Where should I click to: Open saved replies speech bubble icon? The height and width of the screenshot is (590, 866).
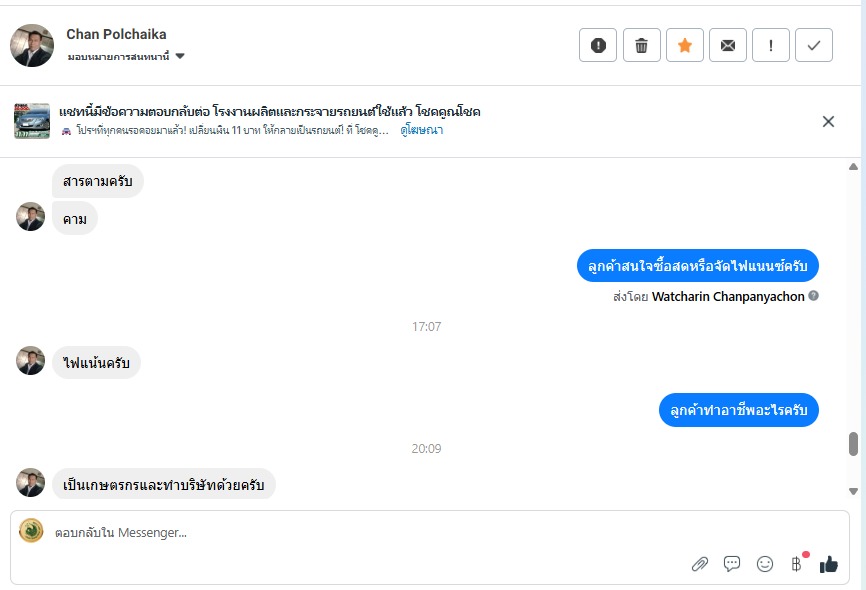pos(732,564)
